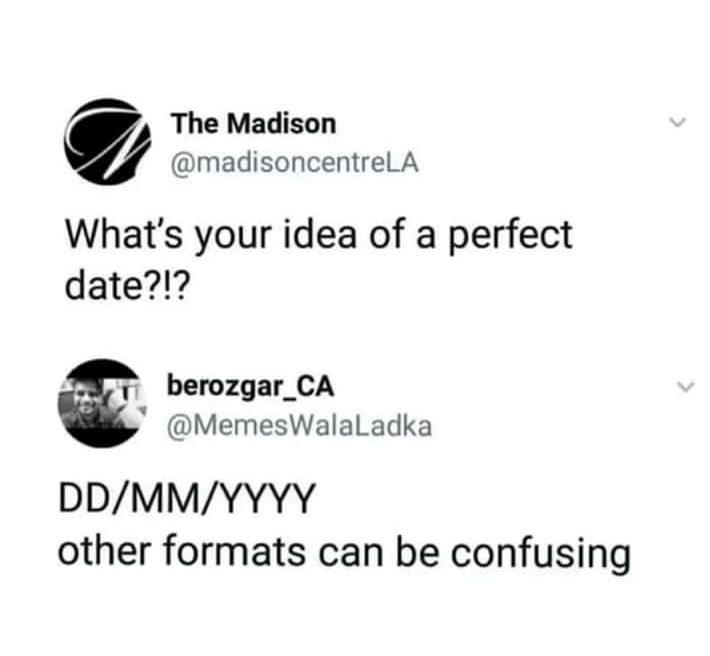Click "other formats can be confusing" text
The image size is (710, 656).
(x=344, y=552)
